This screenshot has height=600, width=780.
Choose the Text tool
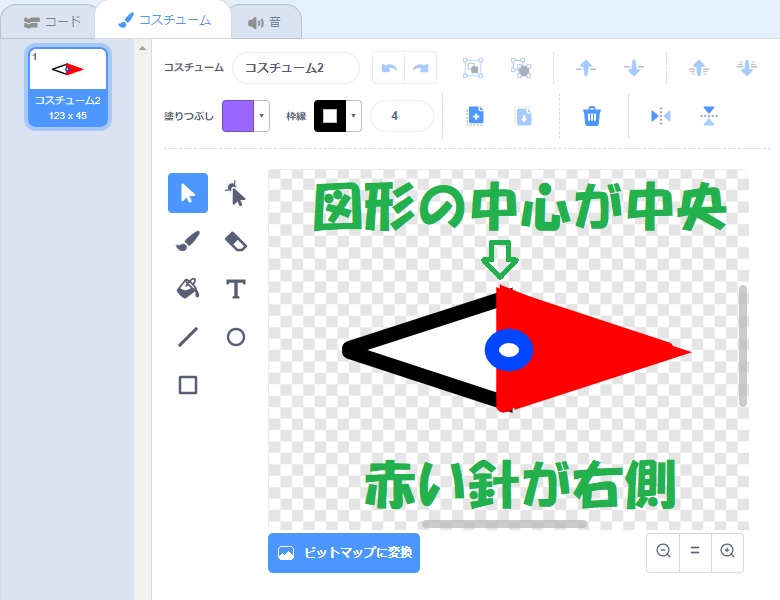235,289
